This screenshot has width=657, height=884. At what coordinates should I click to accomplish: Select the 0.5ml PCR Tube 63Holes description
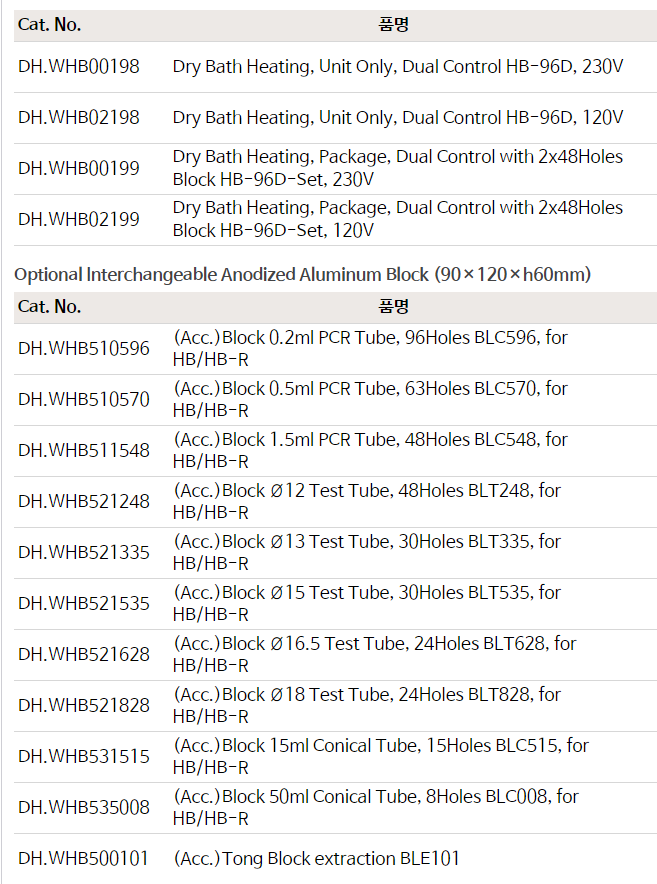coord(370,400)
